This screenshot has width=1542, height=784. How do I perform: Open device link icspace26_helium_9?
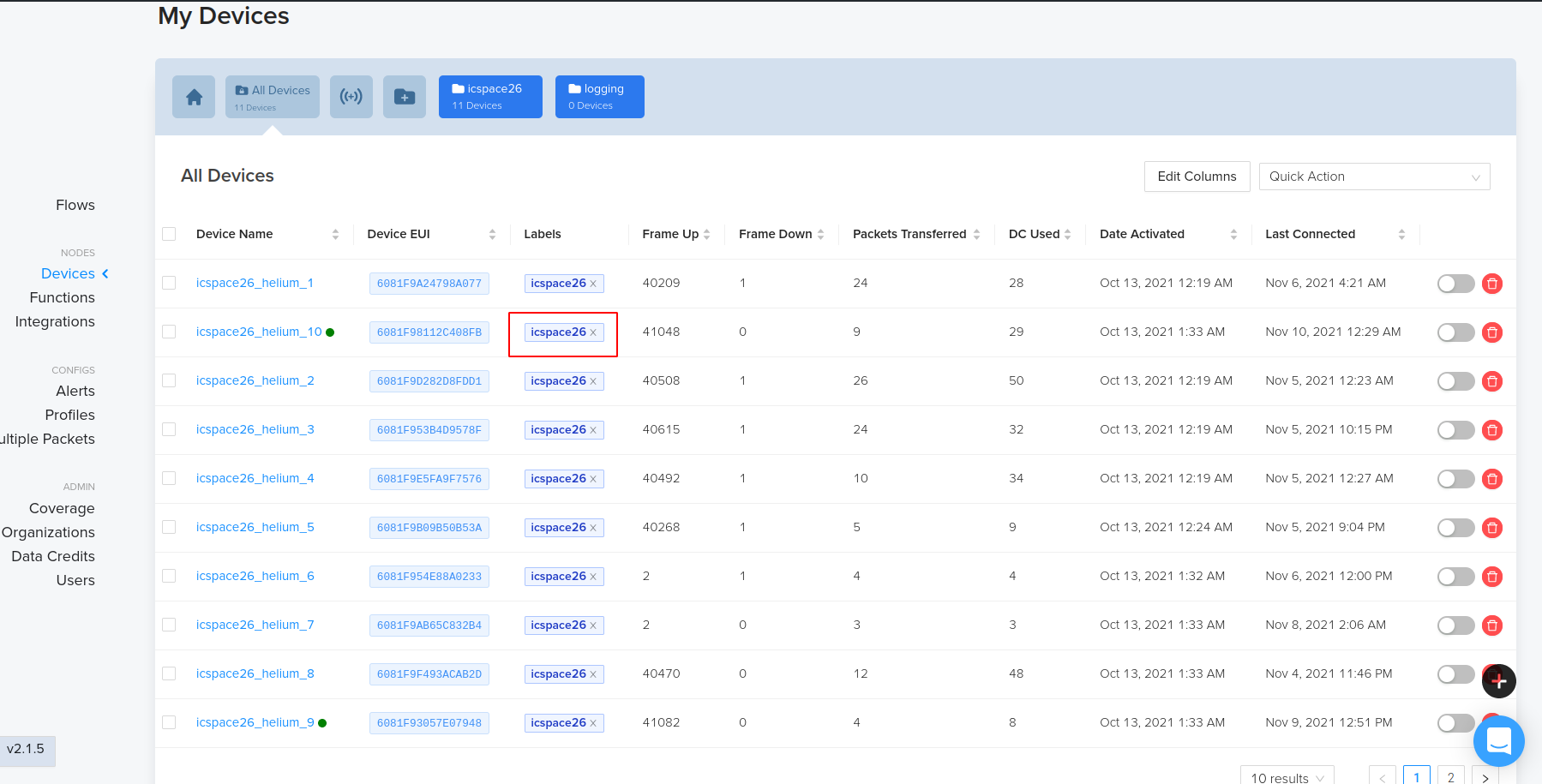tap(255, 722)
